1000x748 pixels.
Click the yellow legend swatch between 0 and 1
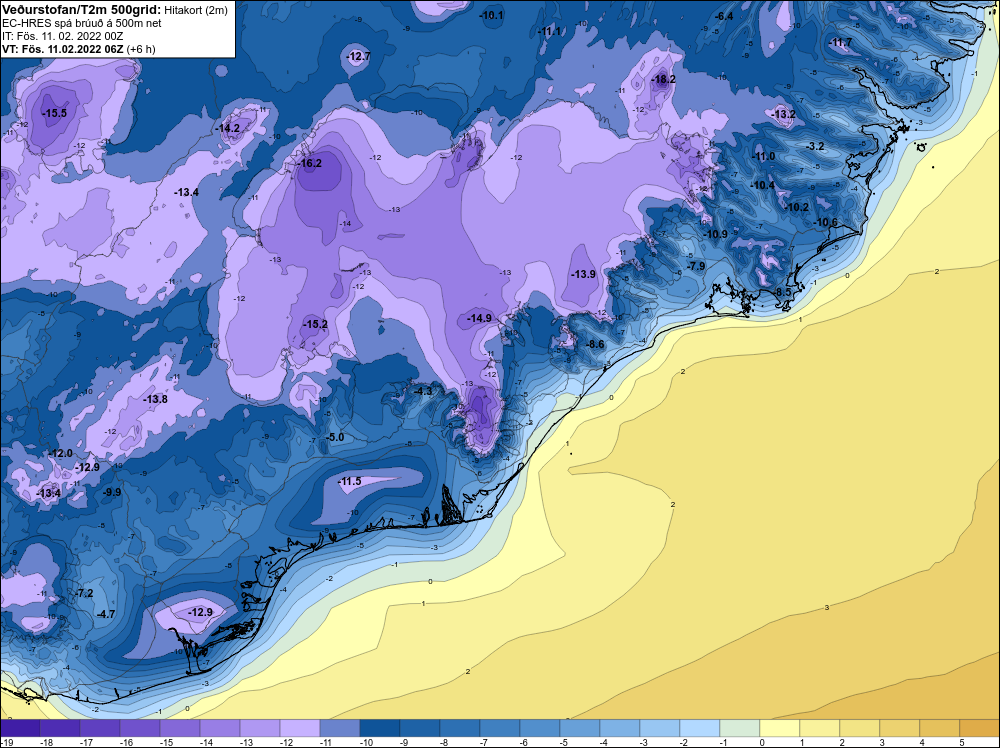pos(779,728)
